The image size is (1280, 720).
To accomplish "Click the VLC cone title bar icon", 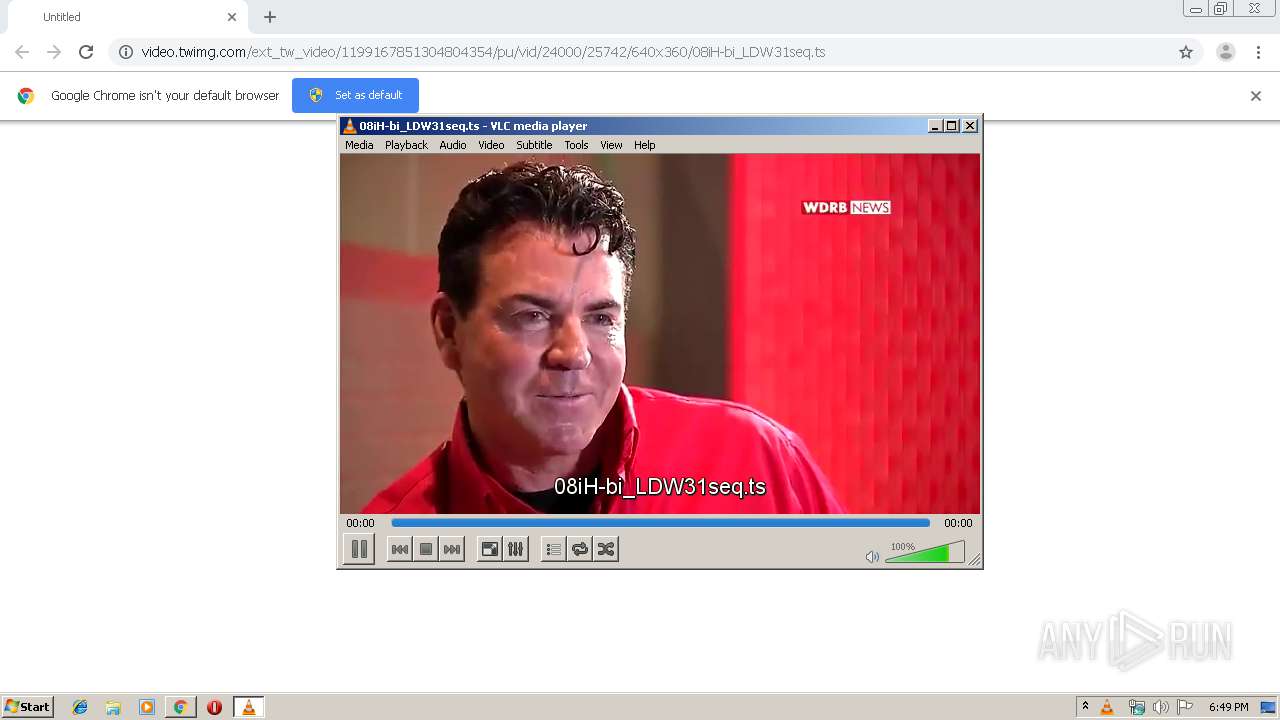I will point(349,126).
